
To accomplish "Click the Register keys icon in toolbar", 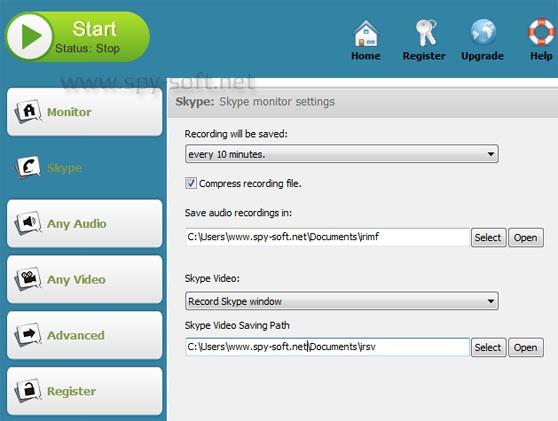I will [x=426, y=33].
